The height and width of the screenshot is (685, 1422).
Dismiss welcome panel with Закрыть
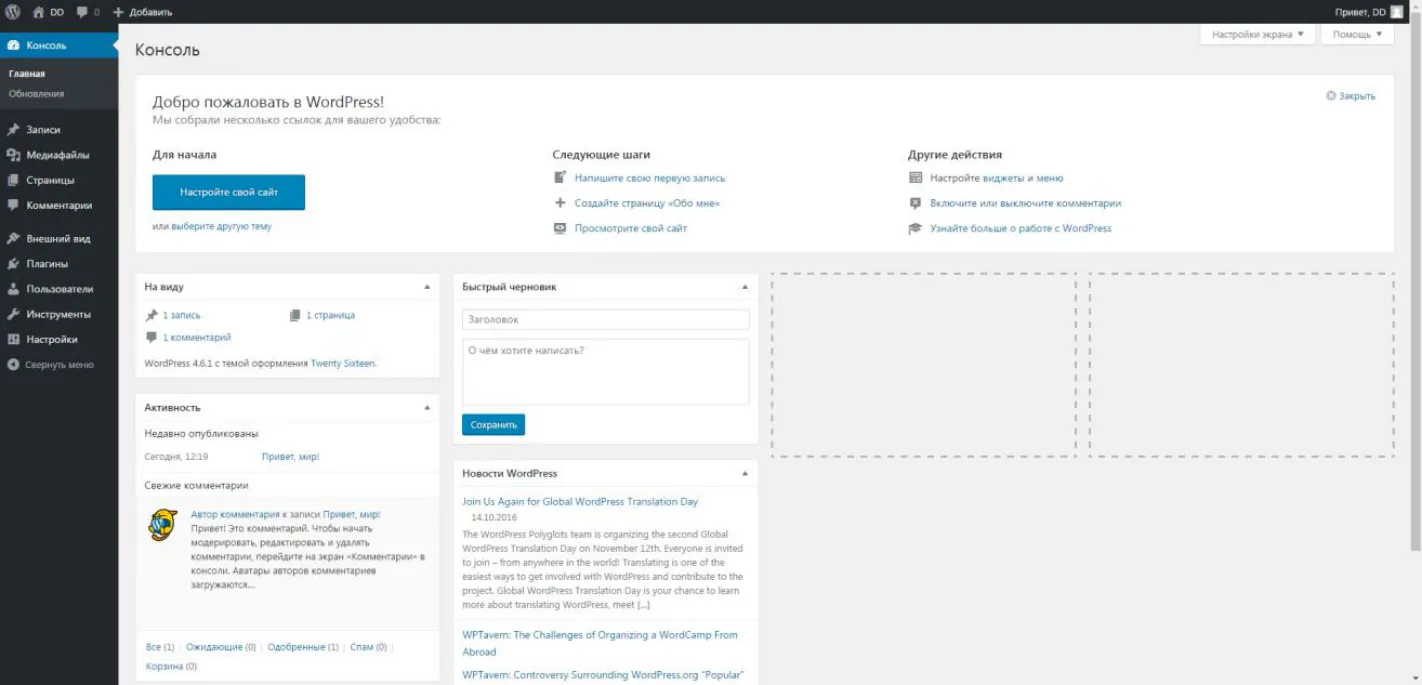pos(1350,96)
